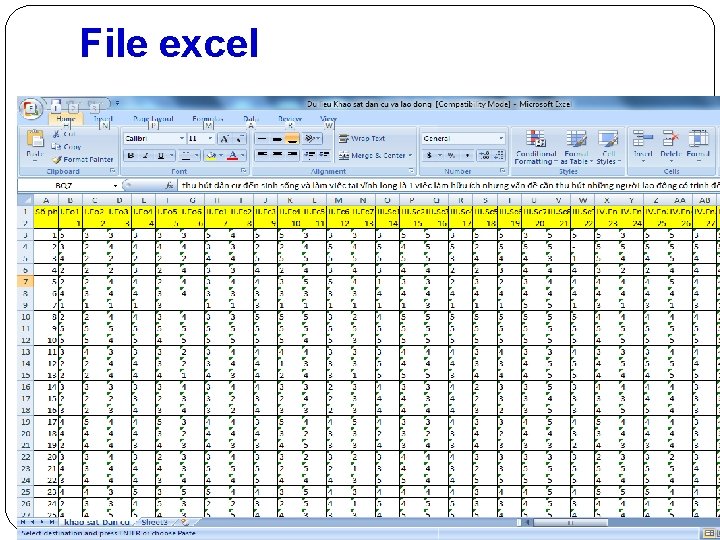Image resolution: width=720 pixels, height=540 pixels.
Task: Open the Font dialog launcher
Action: 243,171
